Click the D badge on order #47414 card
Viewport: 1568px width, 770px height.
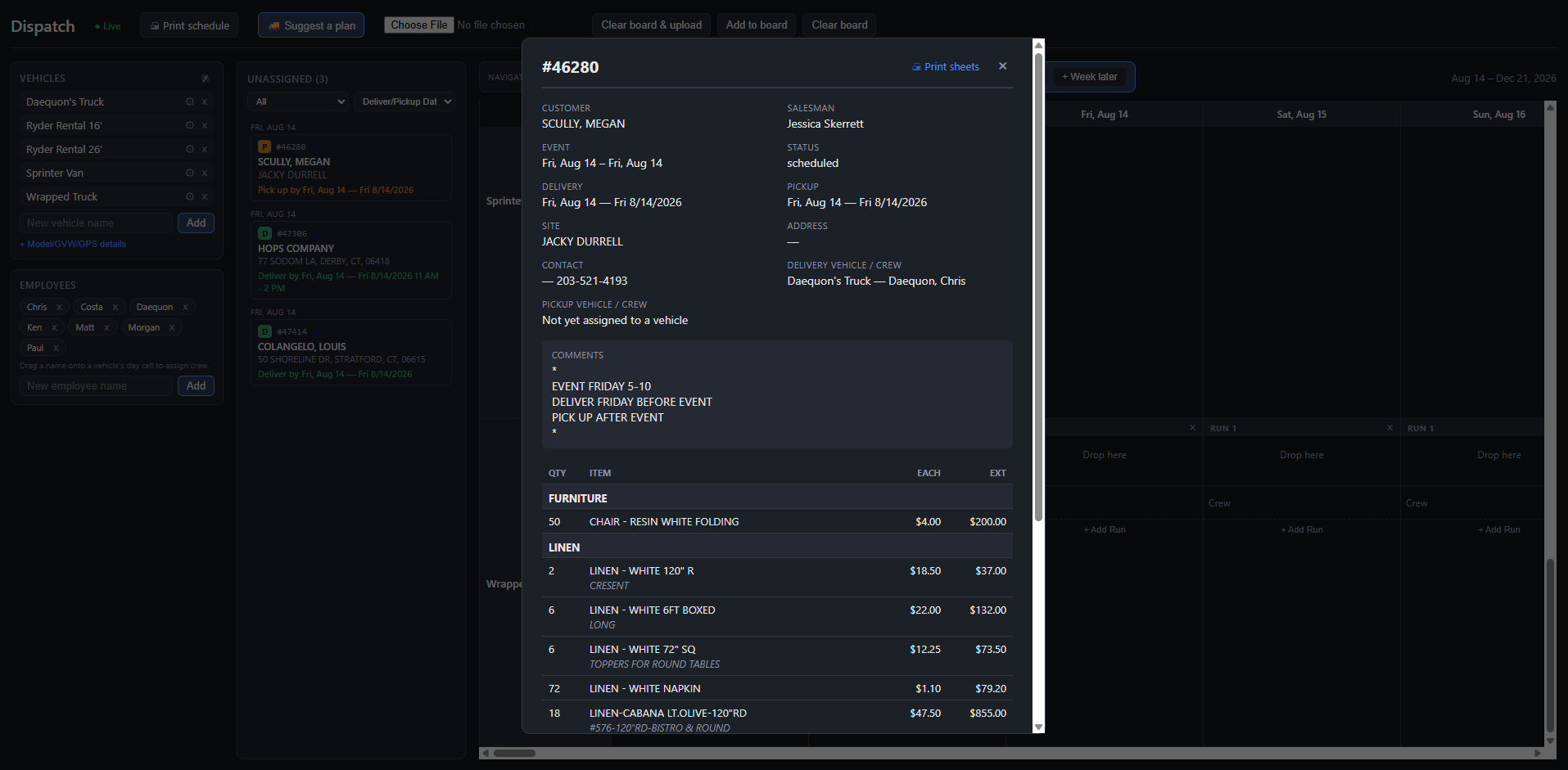click(x=264, y=331)
